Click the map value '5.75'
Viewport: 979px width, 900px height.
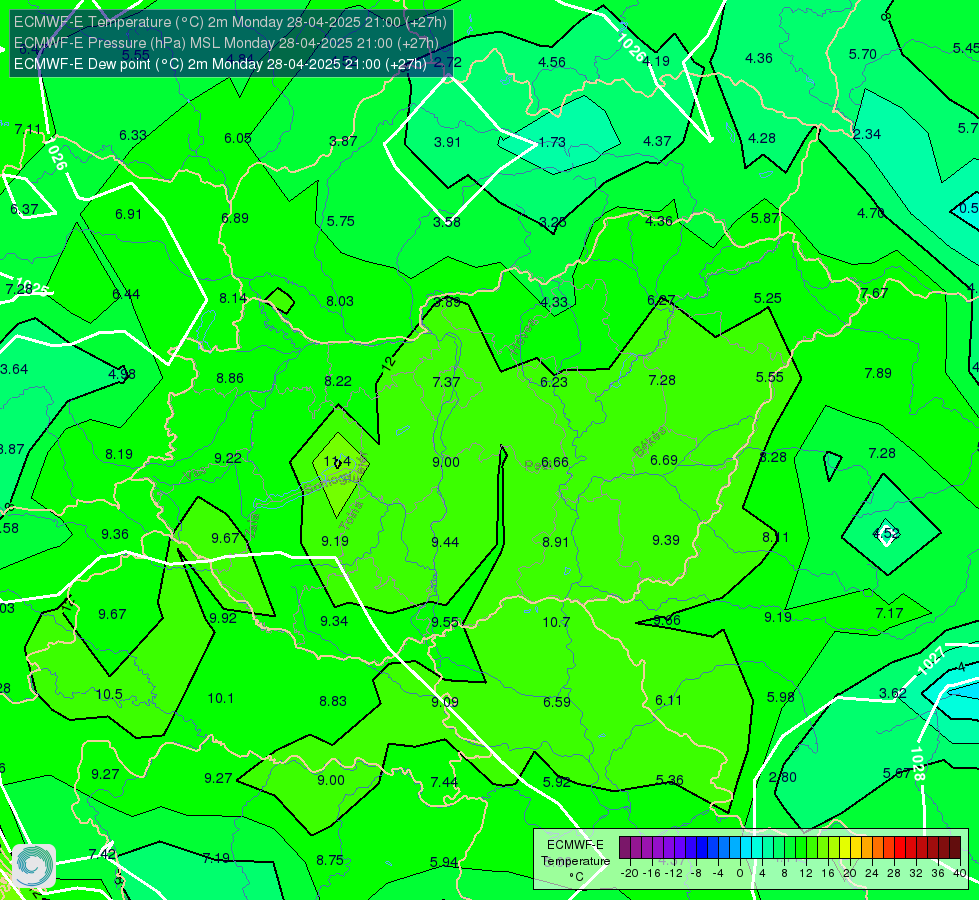point(341,221)
